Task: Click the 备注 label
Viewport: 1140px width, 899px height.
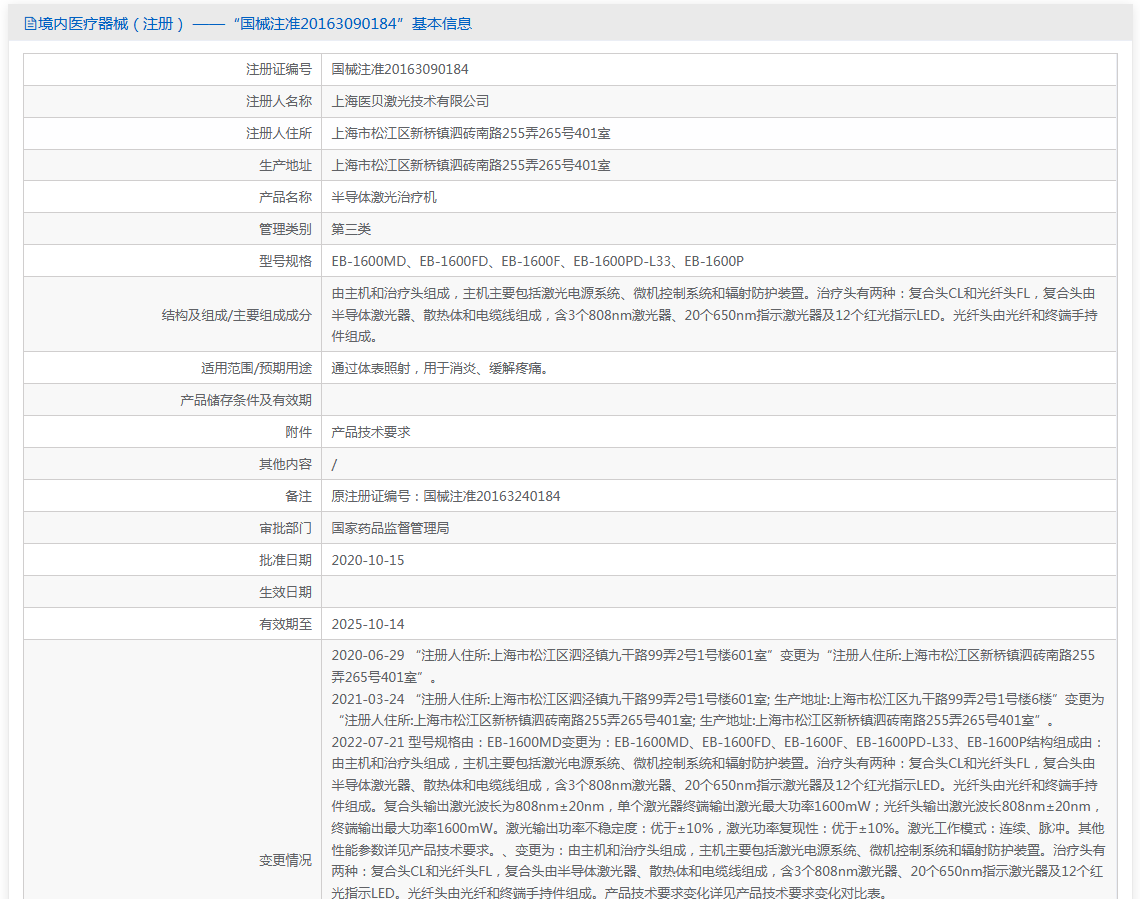Action: pyautogui.click(x=298, y=496)
